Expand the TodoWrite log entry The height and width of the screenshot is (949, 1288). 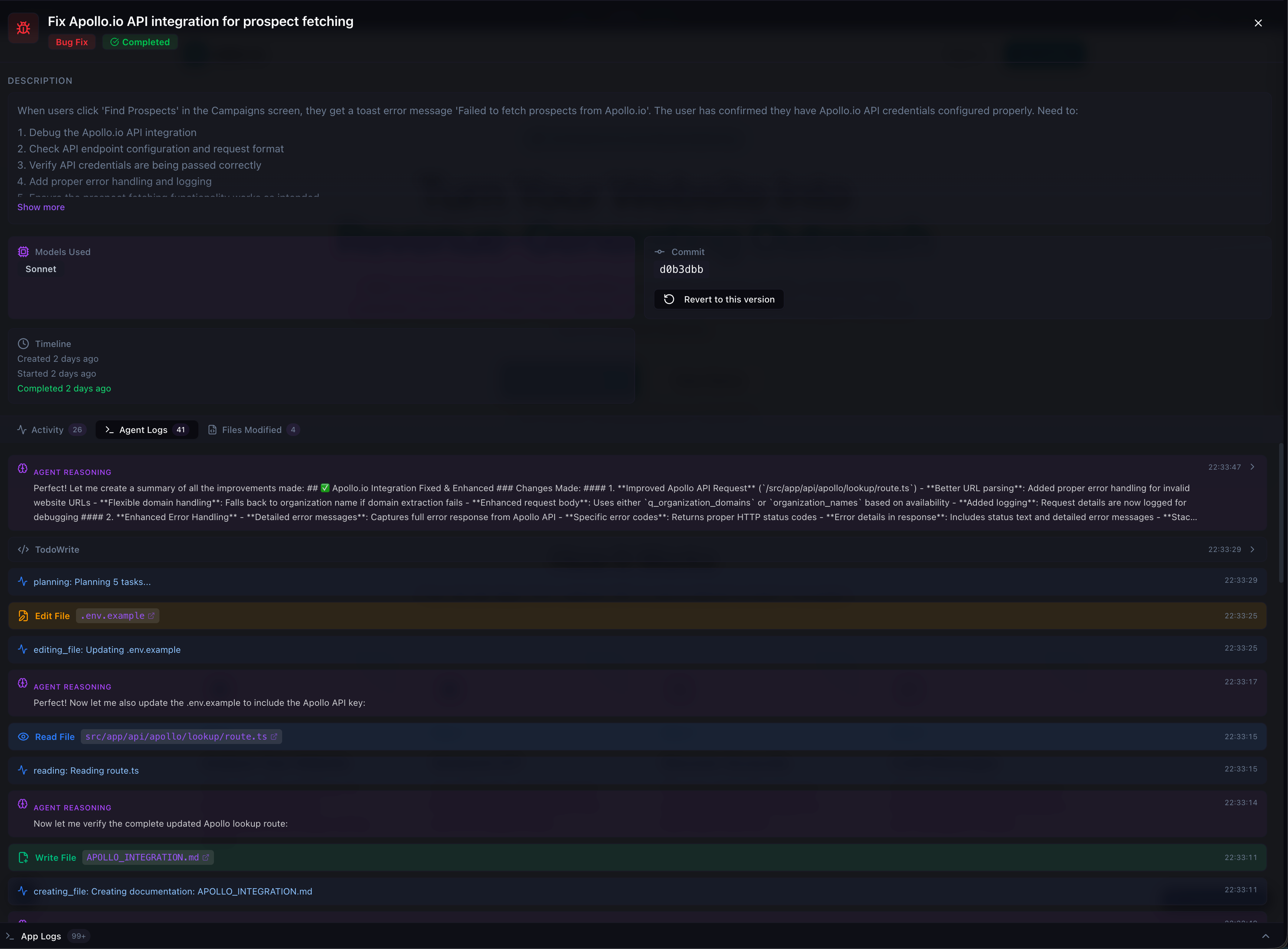tap(1252, 549)
